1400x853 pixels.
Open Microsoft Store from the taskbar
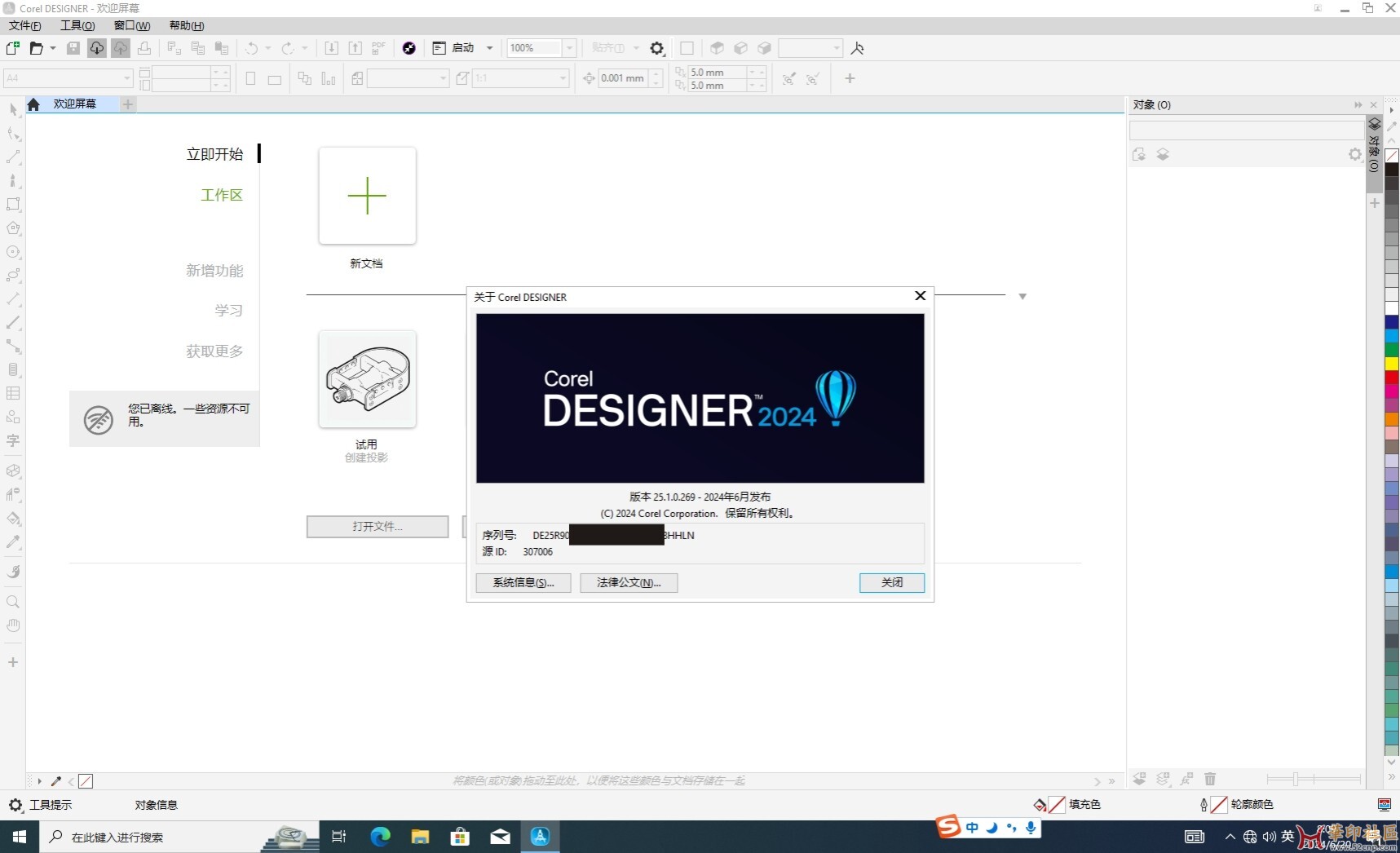tap(460, 837)
